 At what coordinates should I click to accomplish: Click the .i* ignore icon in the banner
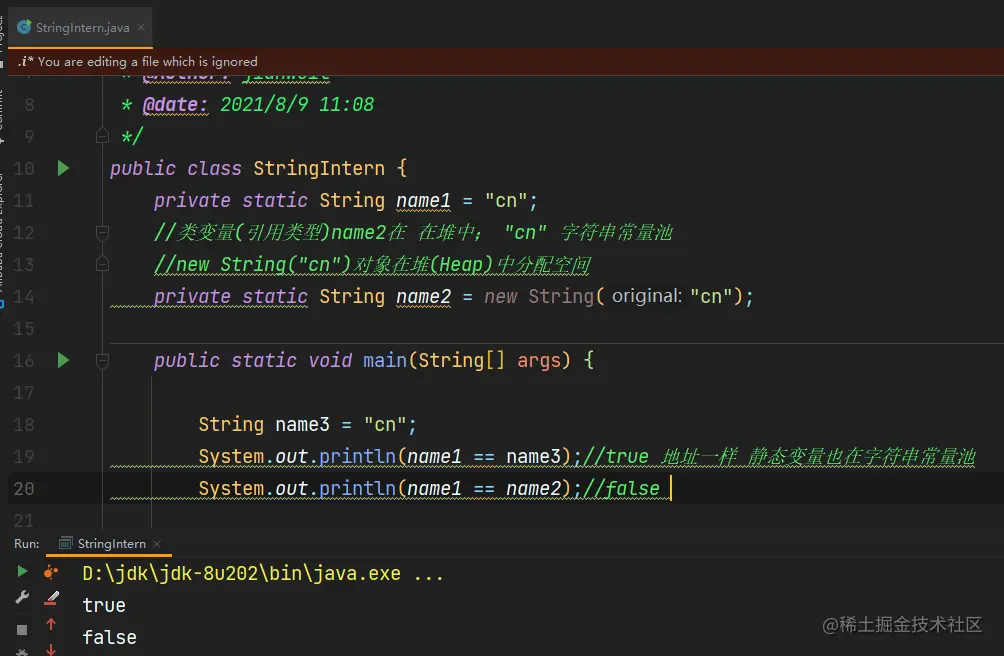(x=25, y=61)
